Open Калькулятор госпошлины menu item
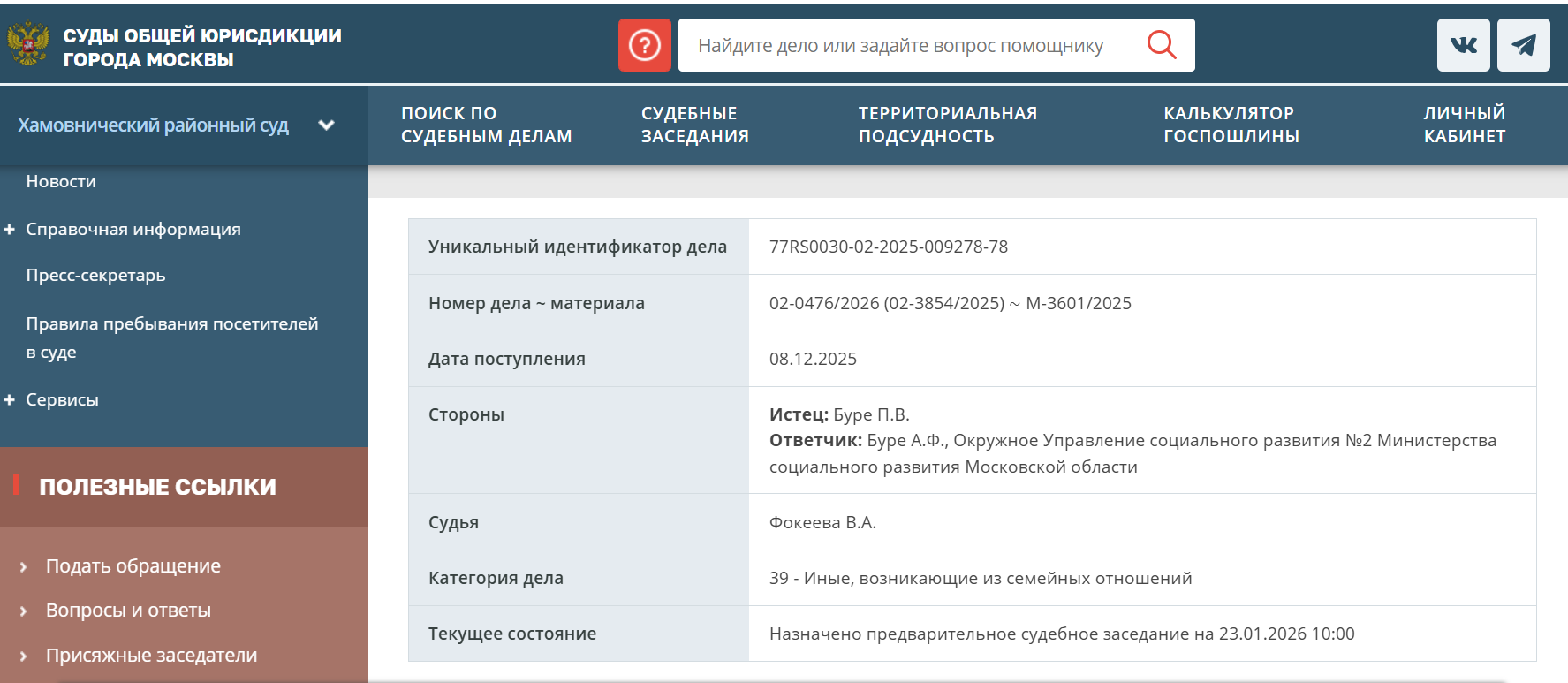This screenshot has width=1568, height=683. point(1231,125)
